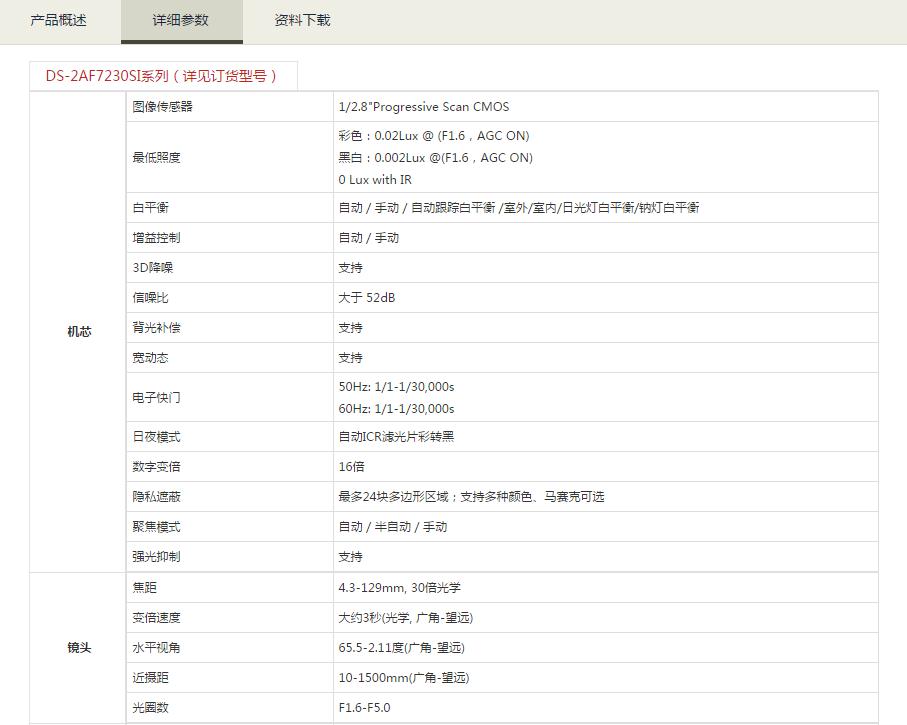Click the 隐私遮蔽 parameter label
Screen dimensions: 907x725
tap(156, 497)
